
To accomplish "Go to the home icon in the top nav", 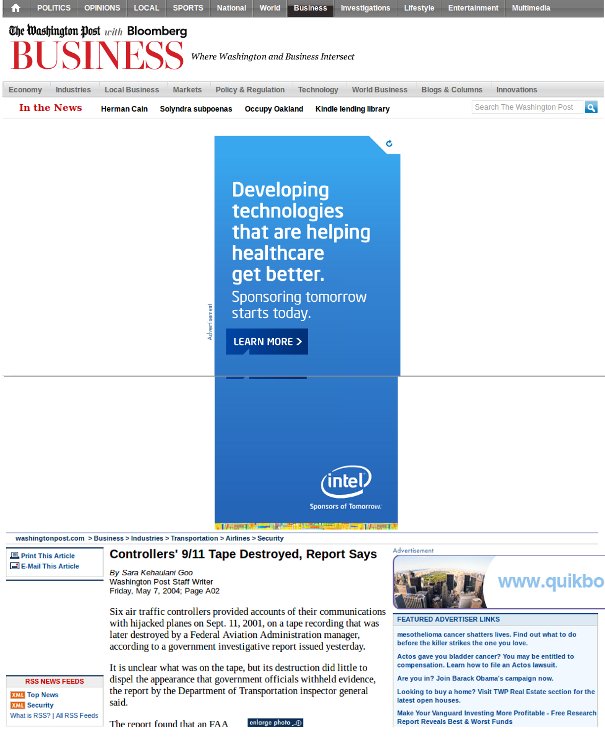I will click(16, 8).
